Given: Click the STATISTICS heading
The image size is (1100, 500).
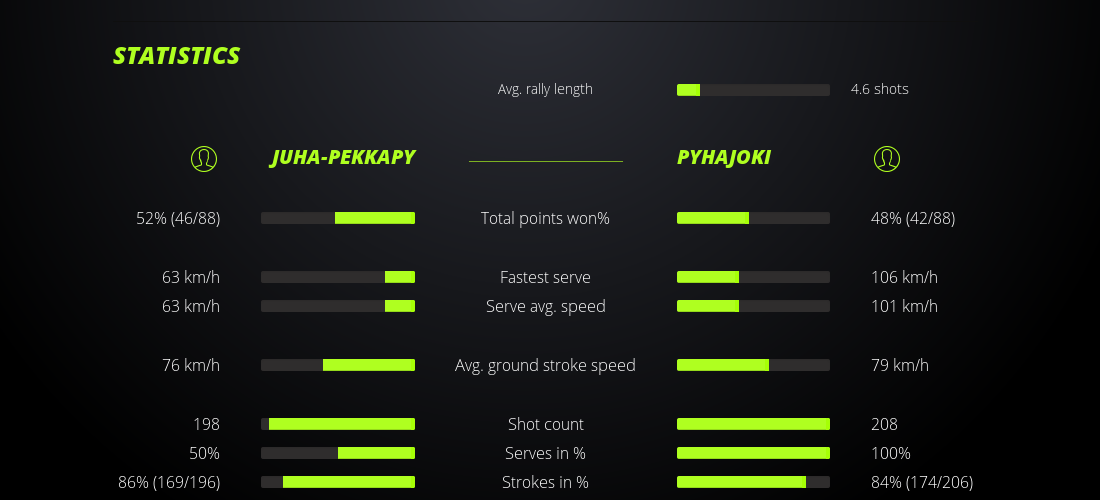Looking at the screenshot, I should 177,56.
